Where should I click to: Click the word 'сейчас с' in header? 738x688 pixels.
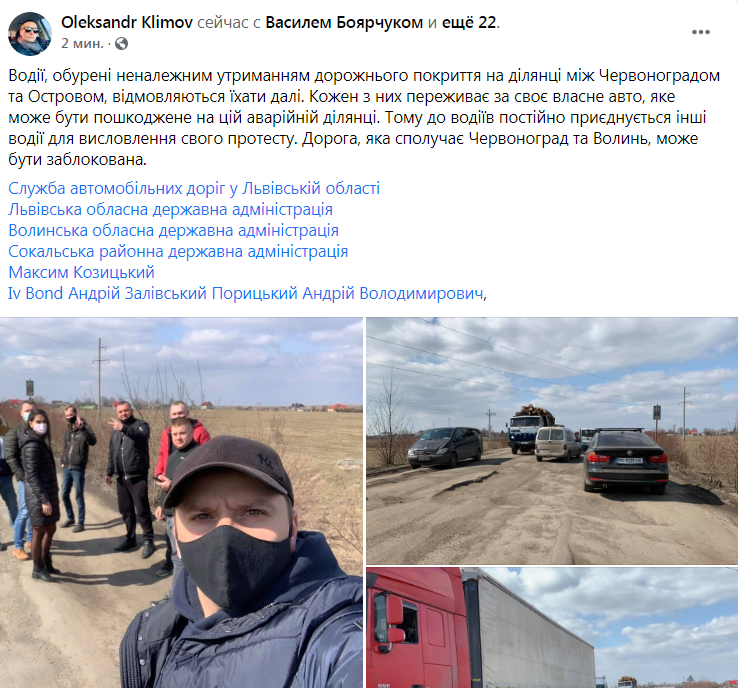click(229, 22)
